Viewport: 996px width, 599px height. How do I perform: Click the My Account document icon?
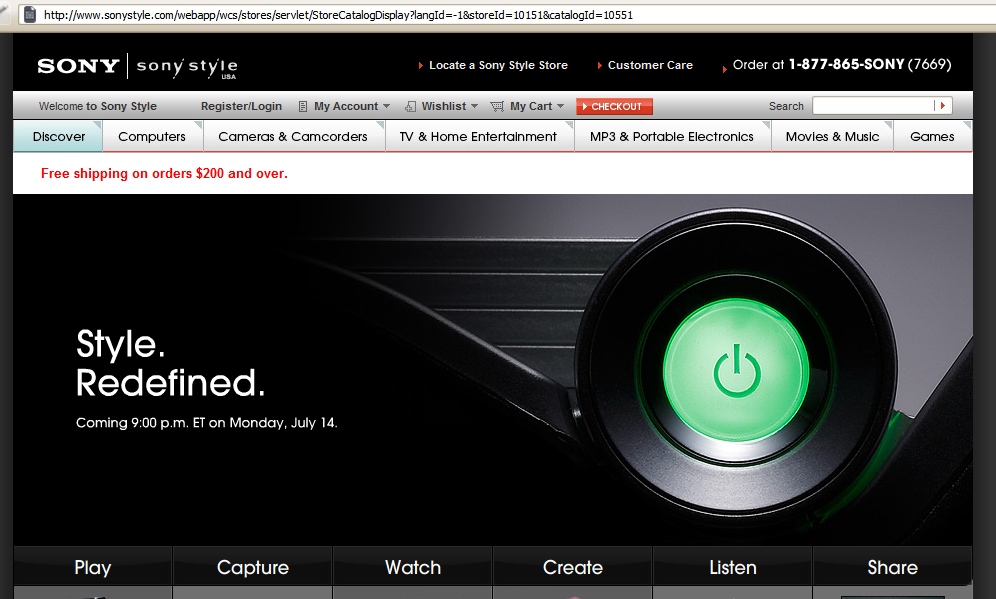coord(303,107)
